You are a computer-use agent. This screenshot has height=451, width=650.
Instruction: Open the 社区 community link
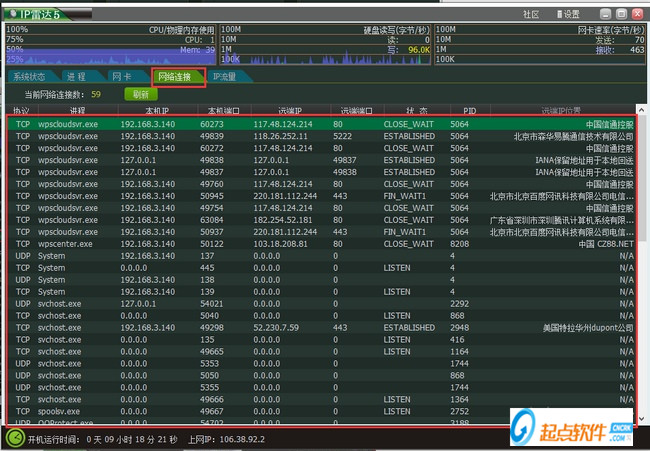[531, 15]
